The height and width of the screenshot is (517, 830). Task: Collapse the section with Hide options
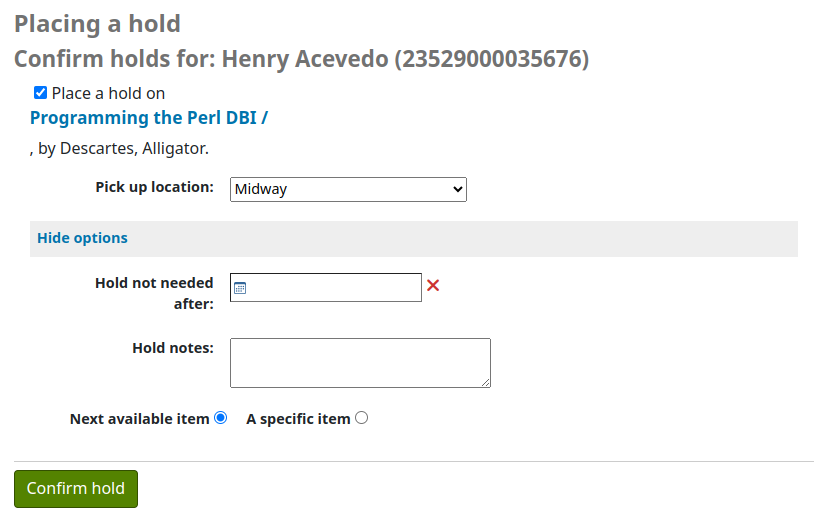click(82, 238)
